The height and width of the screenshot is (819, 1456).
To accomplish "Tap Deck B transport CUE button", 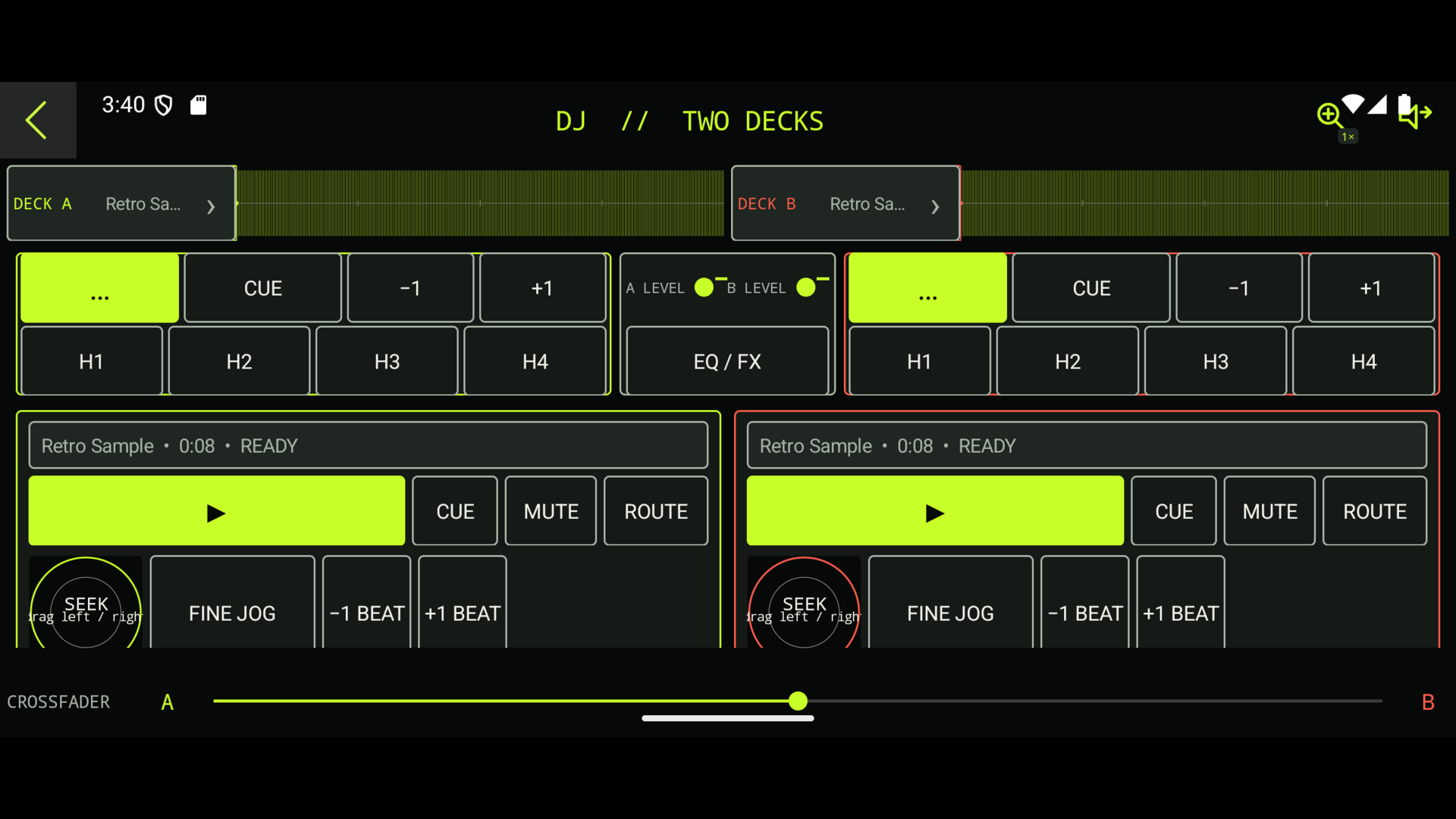I will tap(1174, 511).
